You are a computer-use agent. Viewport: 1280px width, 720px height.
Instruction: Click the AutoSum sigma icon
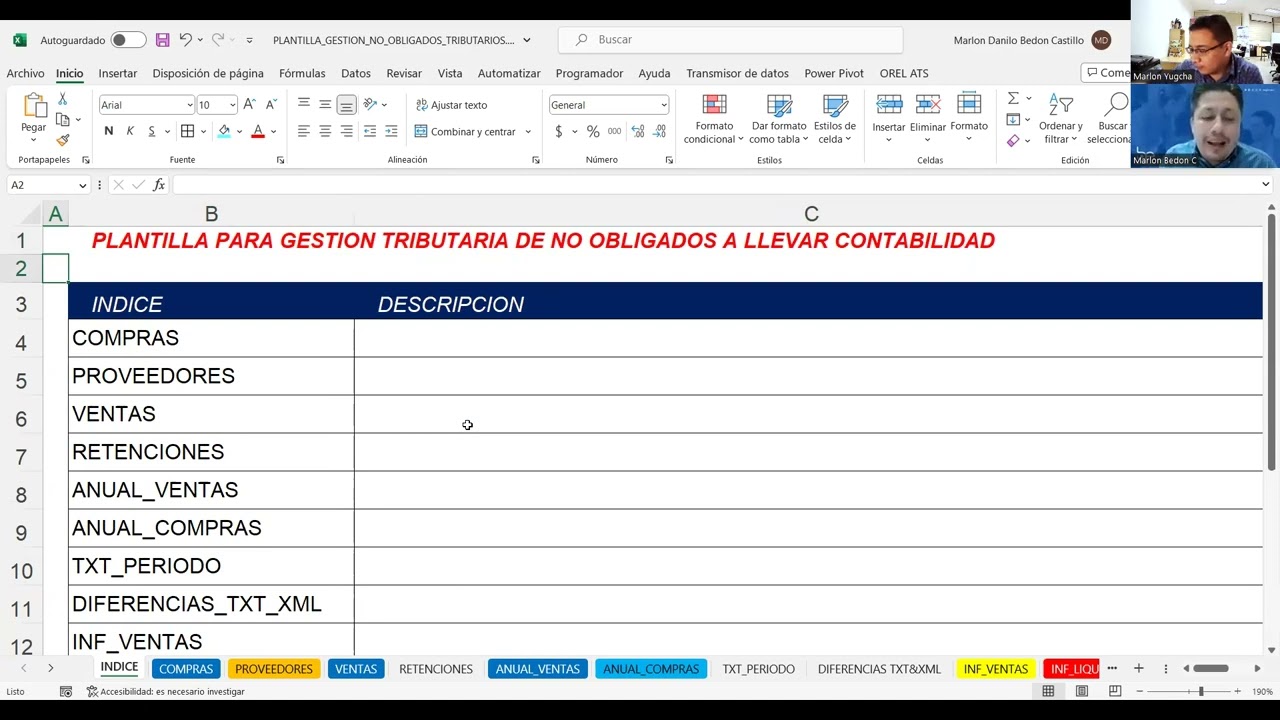pos(1013,98)
